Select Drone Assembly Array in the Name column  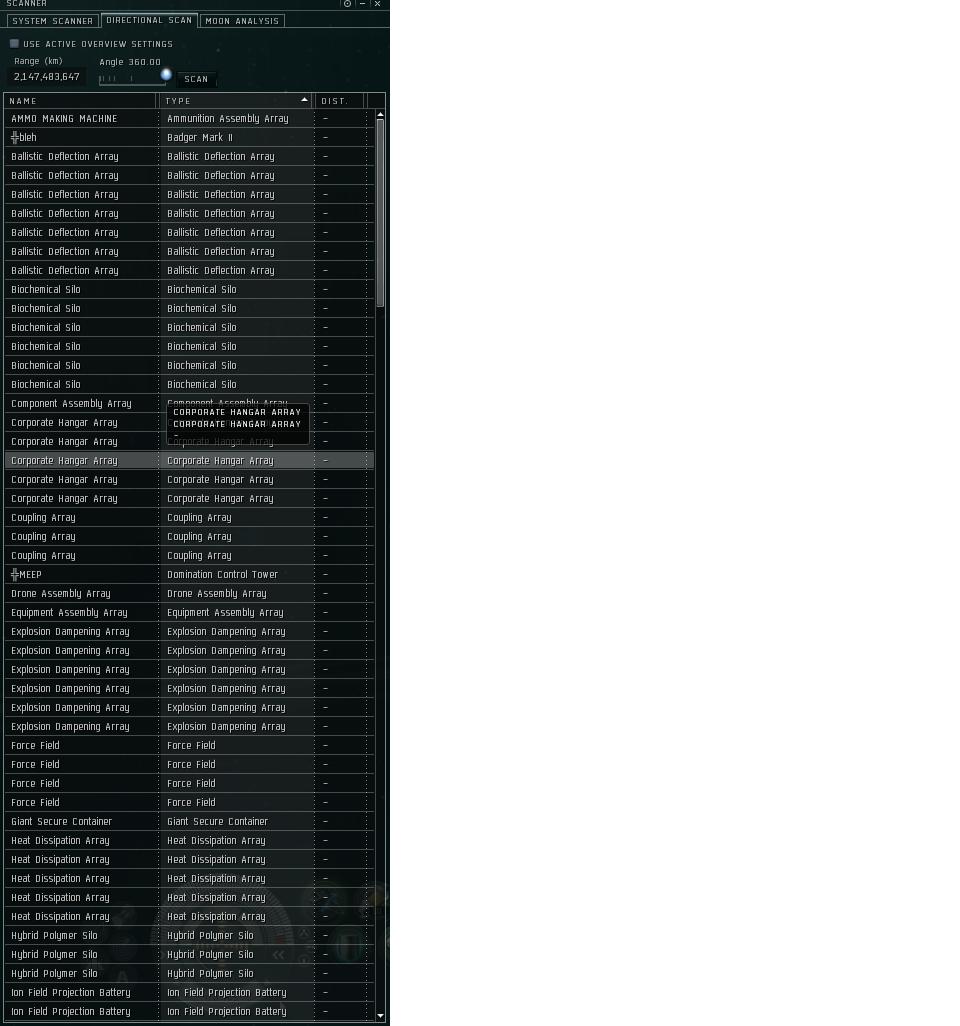point(61,593)
